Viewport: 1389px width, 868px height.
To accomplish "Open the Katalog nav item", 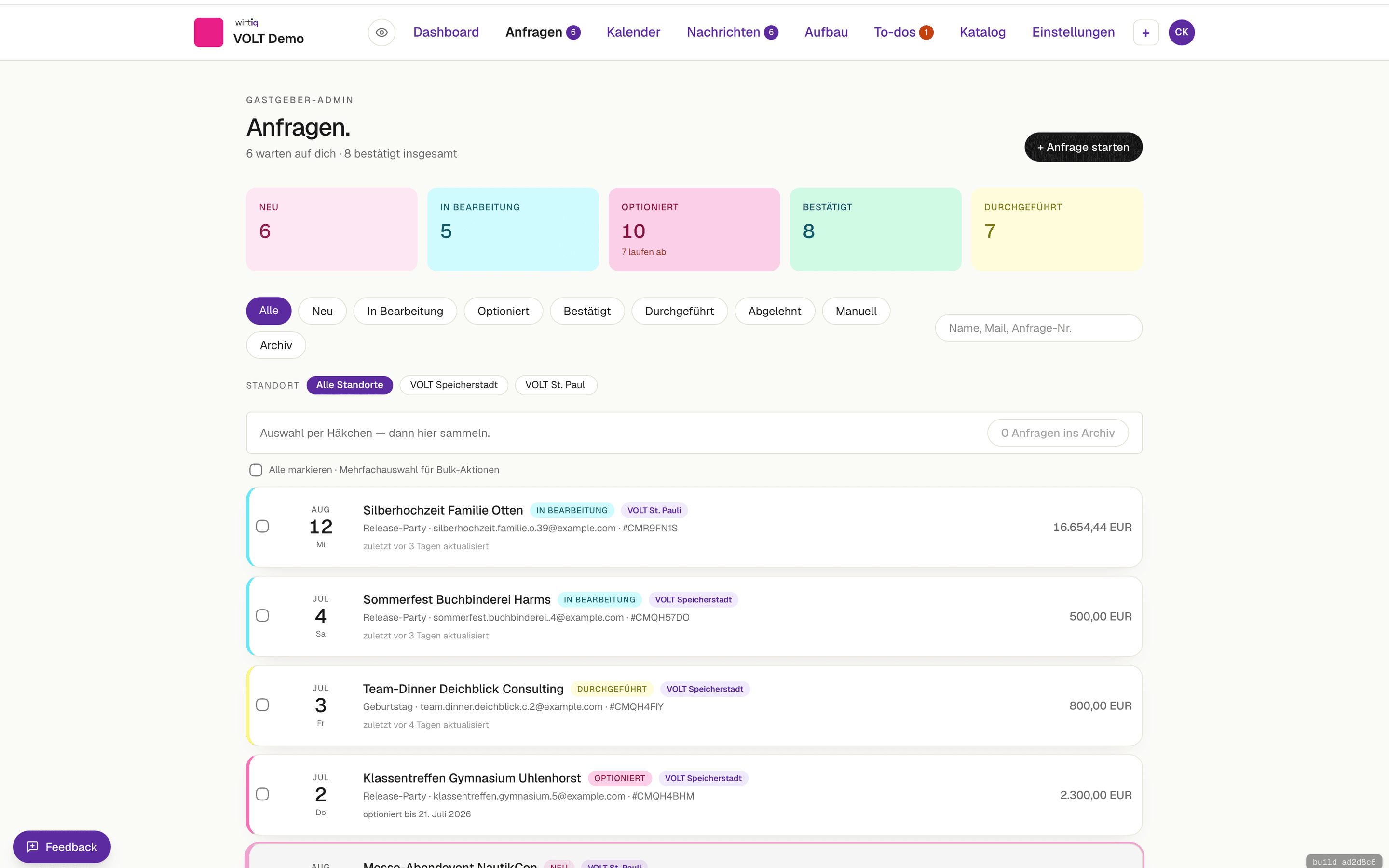I will tap(982, 32).
